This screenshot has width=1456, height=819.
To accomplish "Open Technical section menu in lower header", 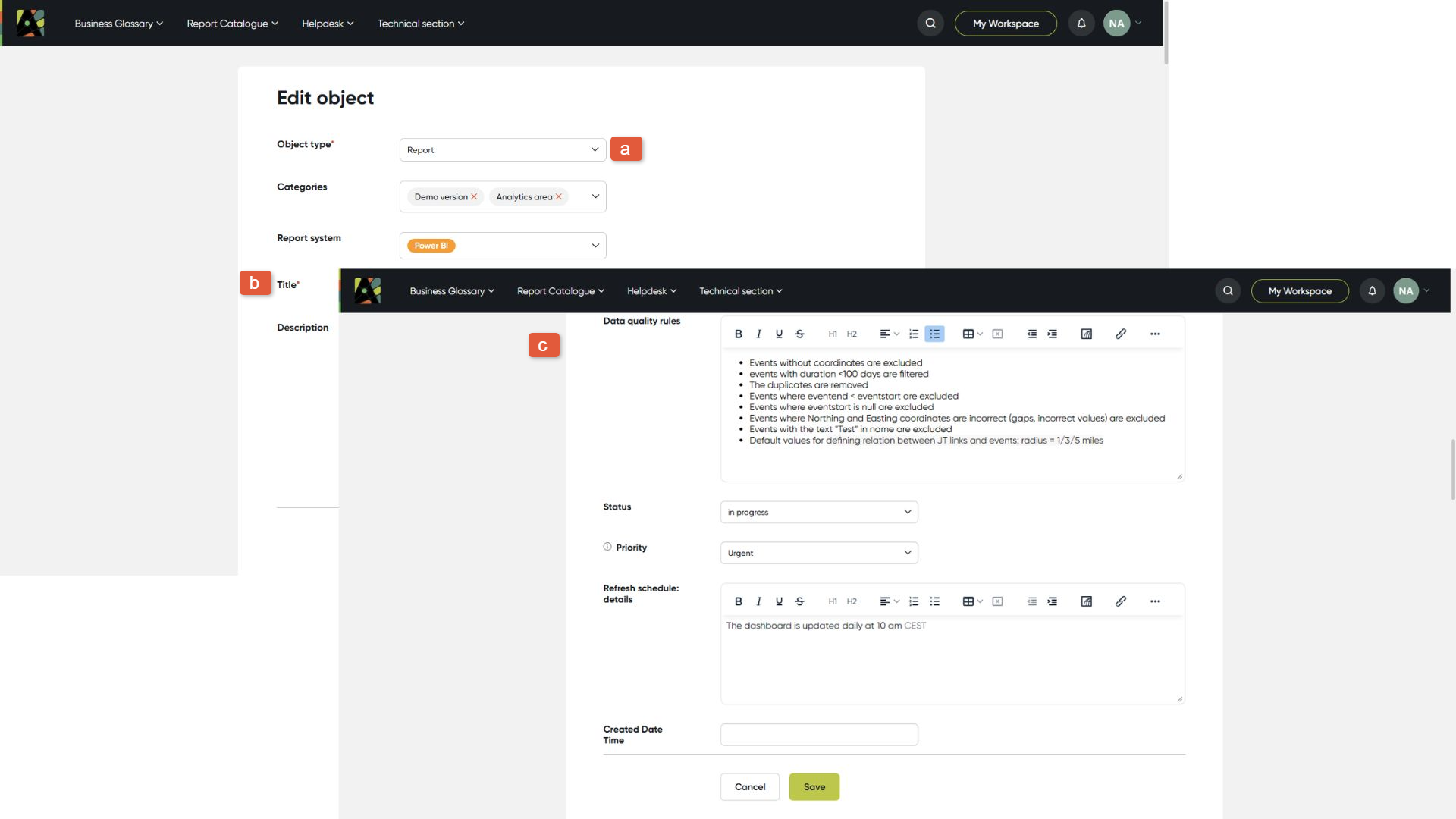I will [740, 291].
